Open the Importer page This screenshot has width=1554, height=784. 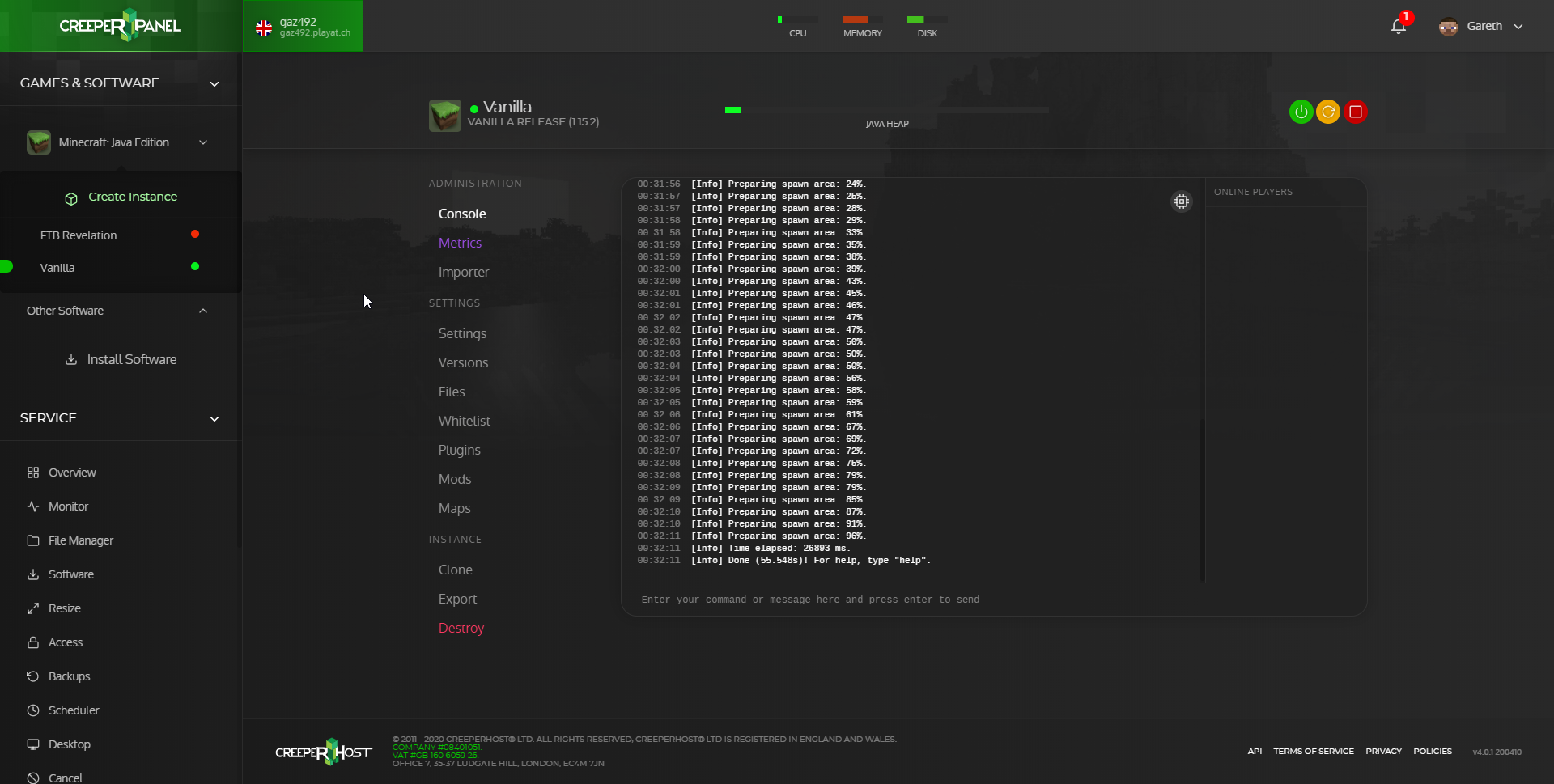point(464,272)
